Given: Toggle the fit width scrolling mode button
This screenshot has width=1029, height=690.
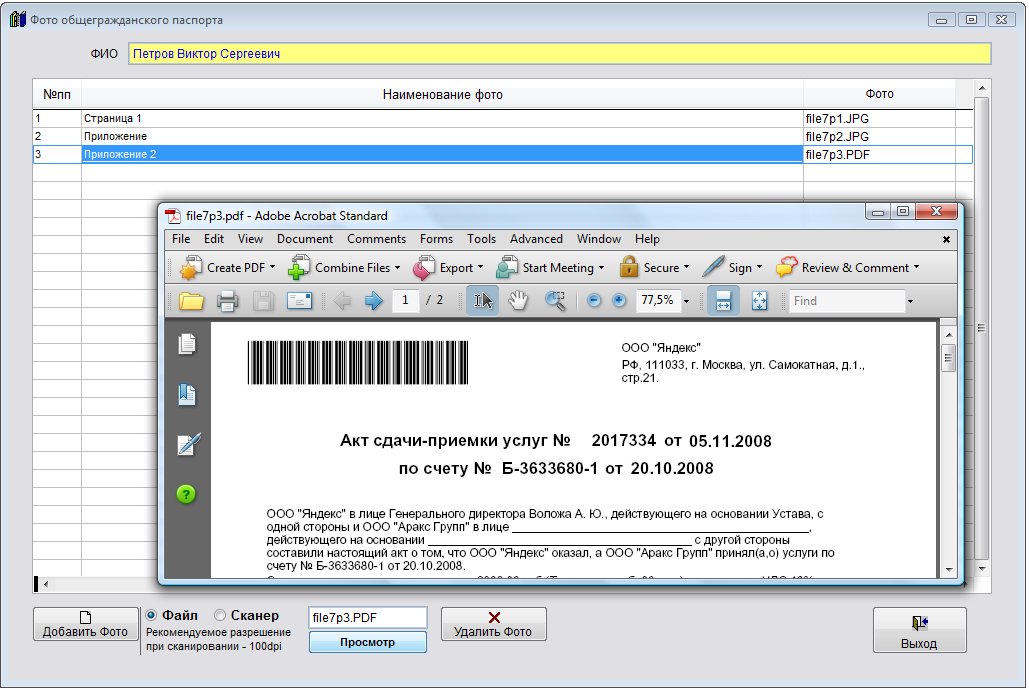Looking at the screenshot, I should (x=723, y=301).
